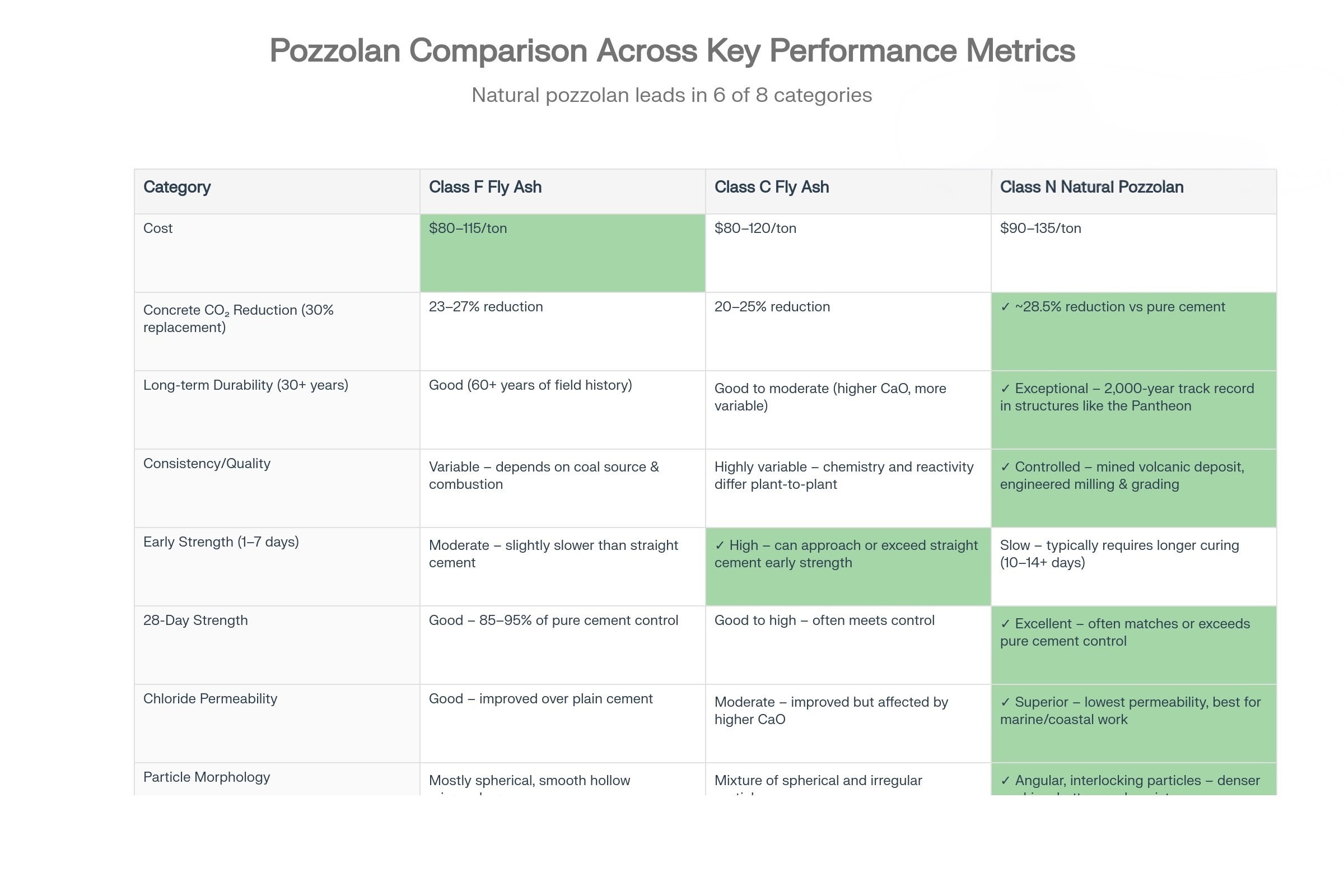Select the Chloride Permeability row label
Viewport: 1344px width, 896px height.
(x=211, y=699)
